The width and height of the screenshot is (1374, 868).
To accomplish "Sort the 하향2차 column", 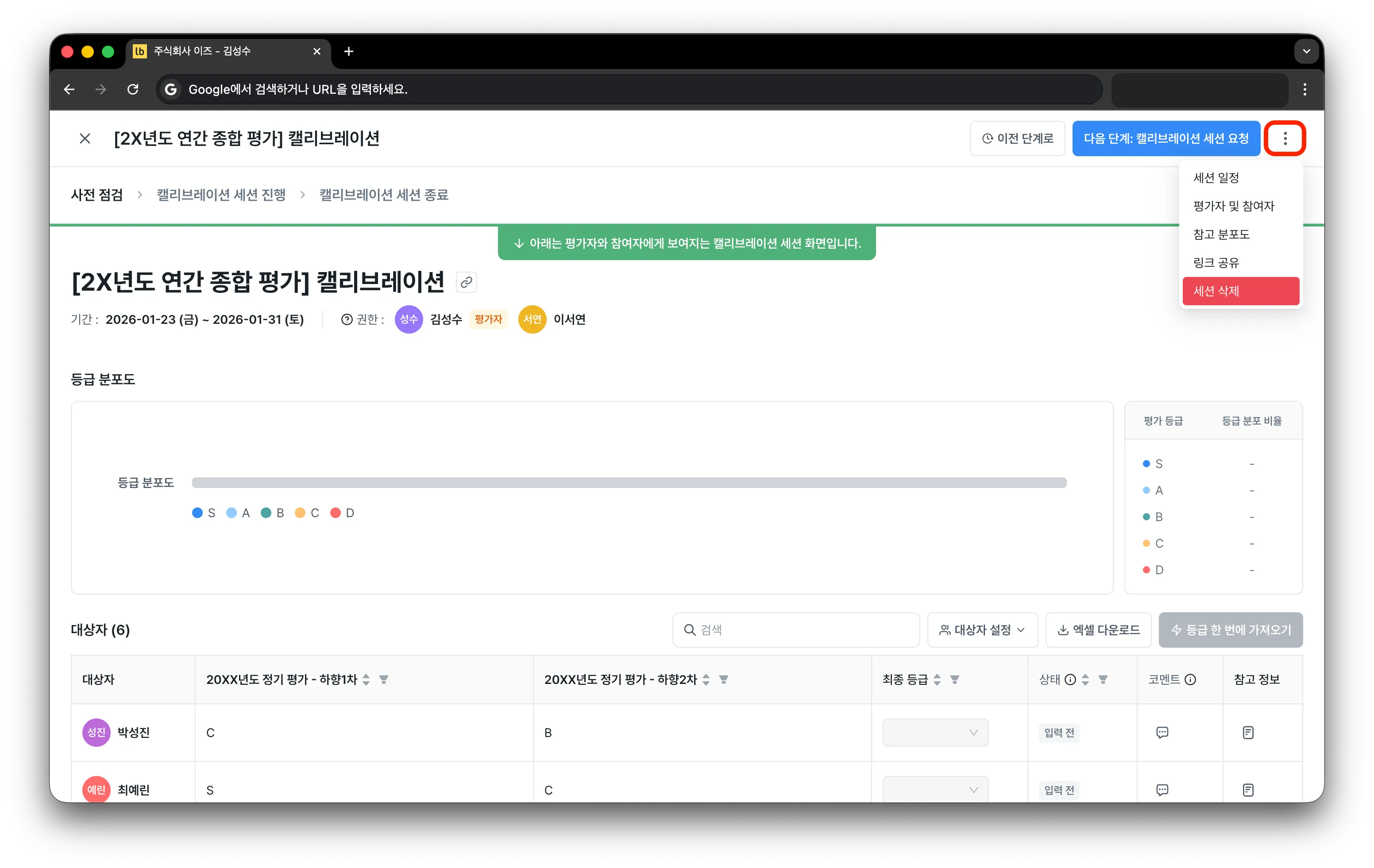I will [706, 679].
